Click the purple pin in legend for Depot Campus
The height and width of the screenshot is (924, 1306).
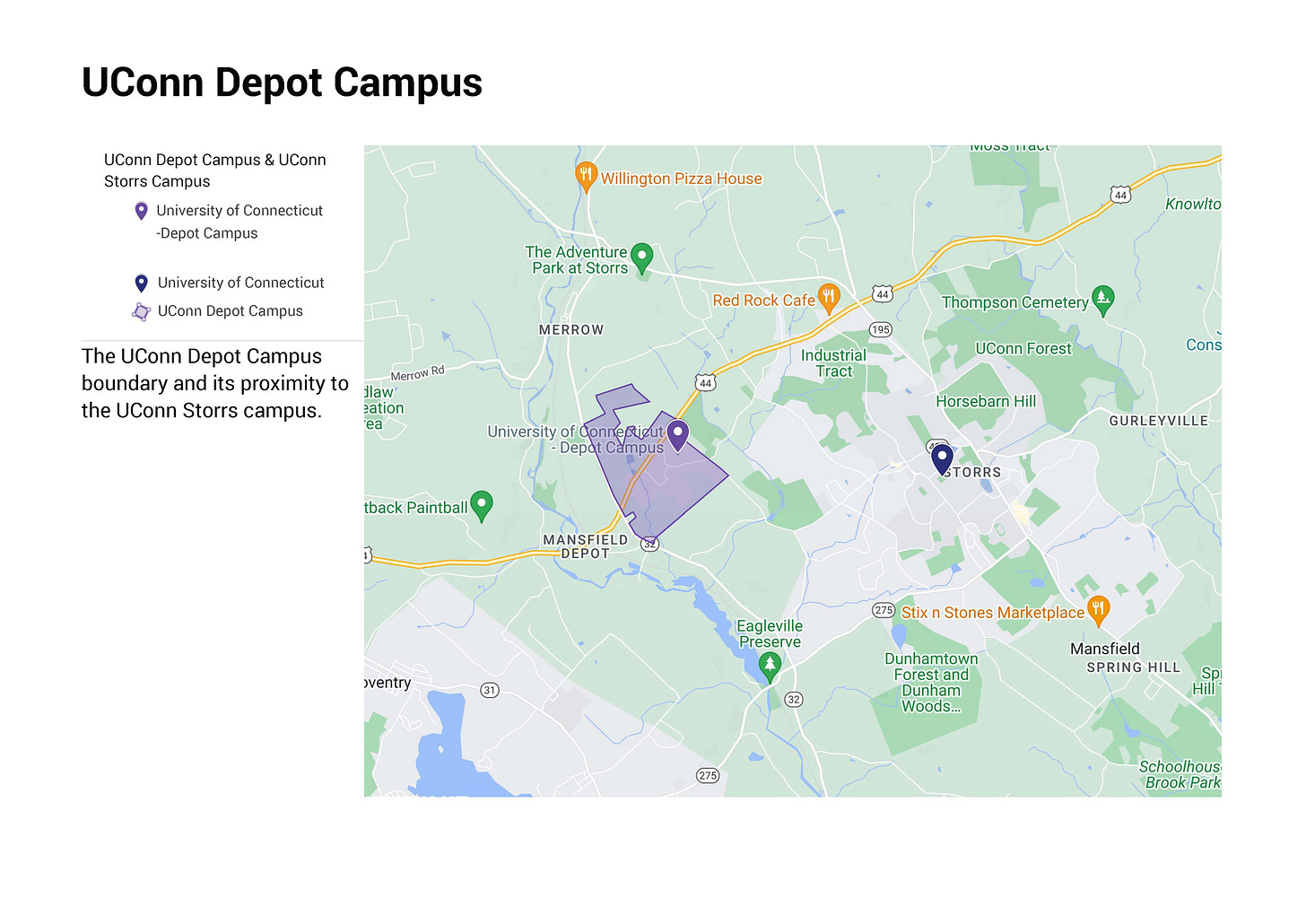[141, 211]
